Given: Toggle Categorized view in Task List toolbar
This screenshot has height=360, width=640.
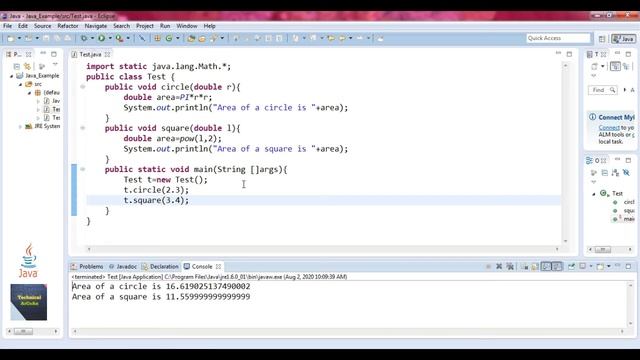Looking at the screenshot, I should coord(615,66).
